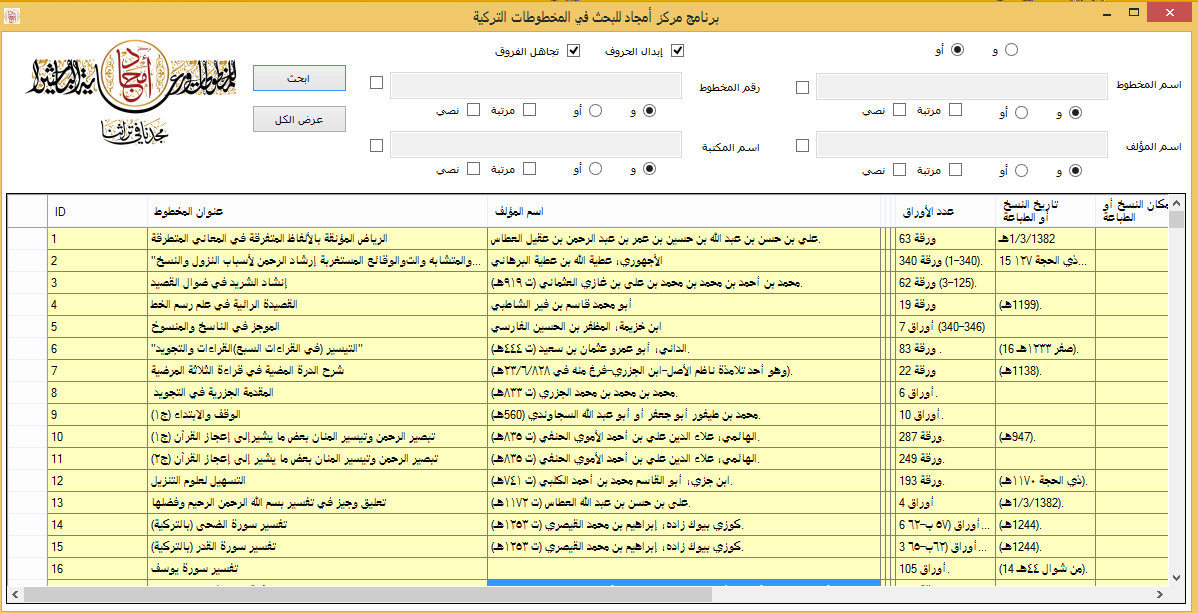Select the top global و radio button
1198x613 pixels.
tap(1011, 50)
